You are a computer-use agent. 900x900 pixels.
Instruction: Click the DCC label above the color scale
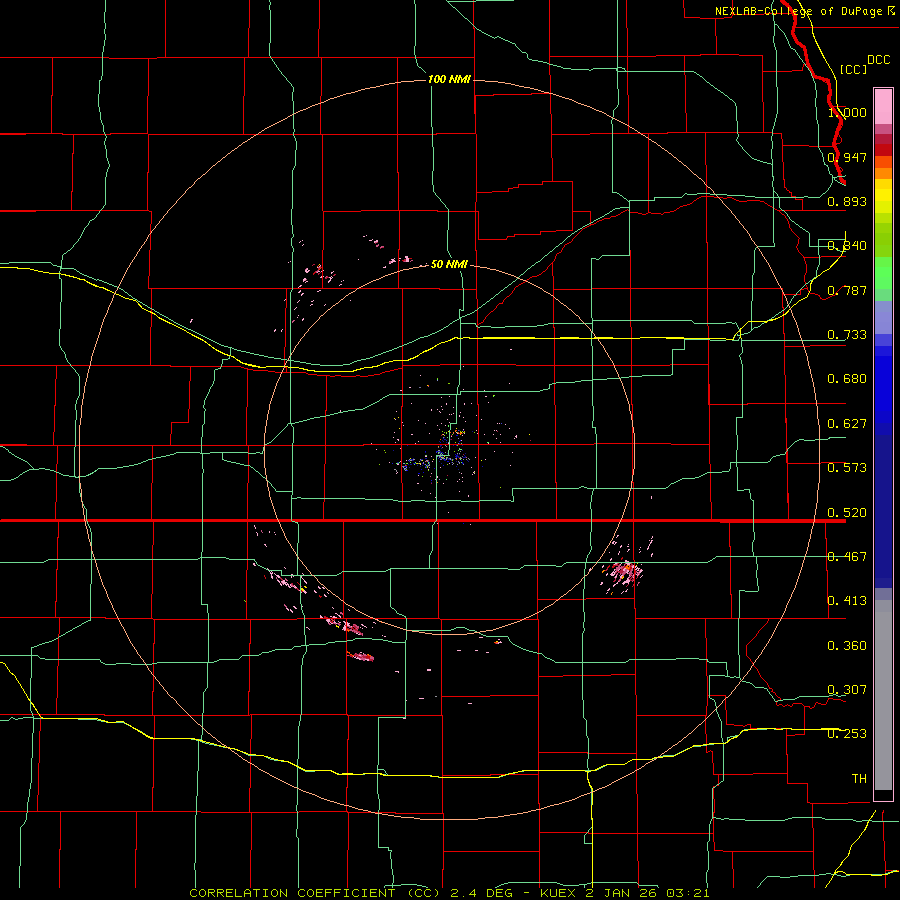pos(878,60)
